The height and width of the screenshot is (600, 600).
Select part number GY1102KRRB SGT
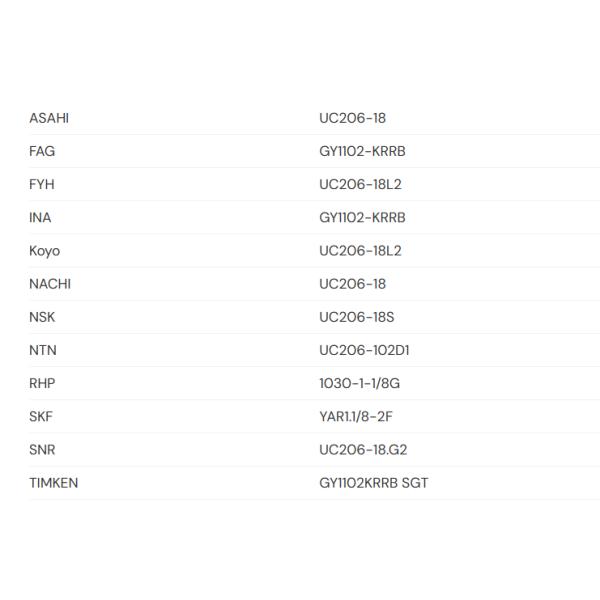(x=374, y=483)
